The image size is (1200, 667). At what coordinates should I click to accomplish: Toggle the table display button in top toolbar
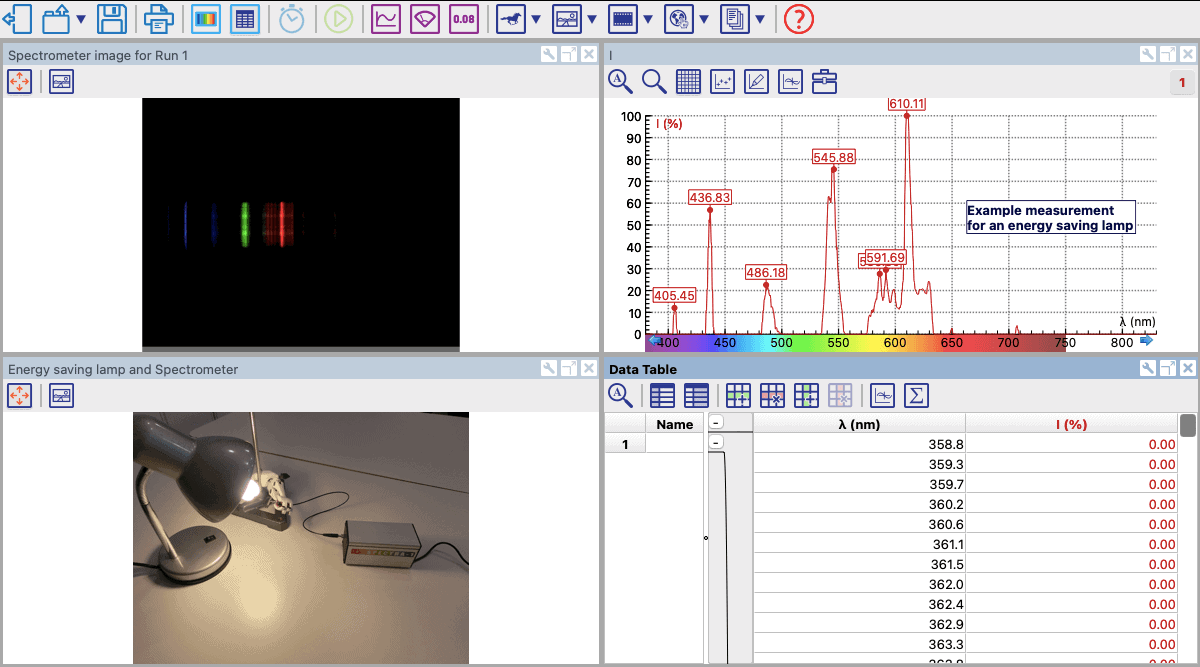pyautogui.click(x=245, y=18)
